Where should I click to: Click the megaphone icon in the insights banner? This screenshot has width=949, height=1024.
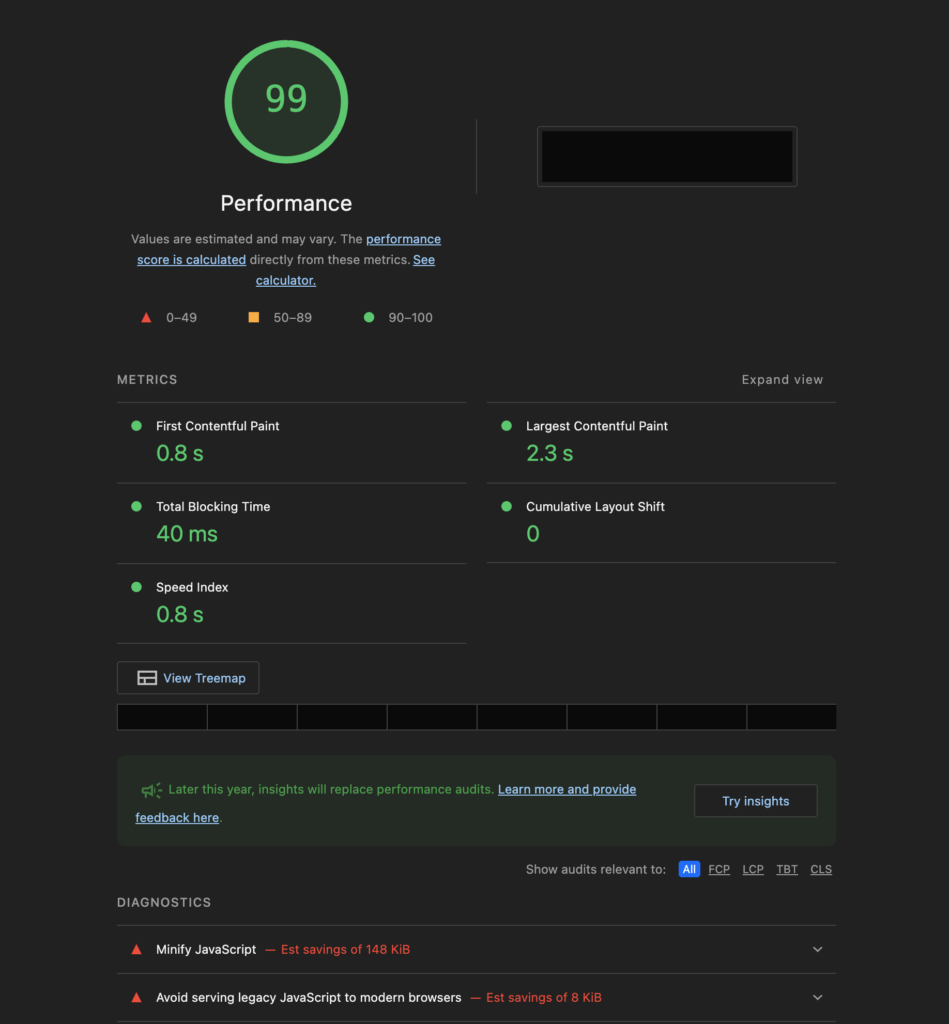[x=151, y=790]
